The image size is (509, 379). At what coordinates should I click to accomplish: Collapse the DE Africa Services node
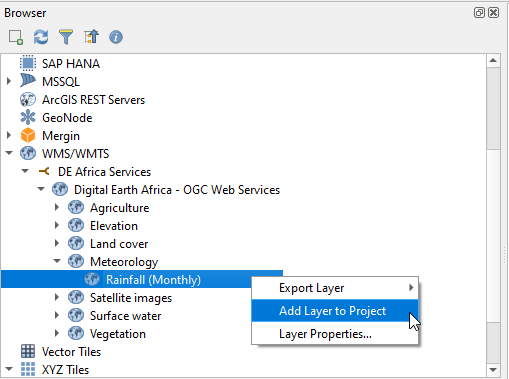pyautogui.click(x=25, y=171)
